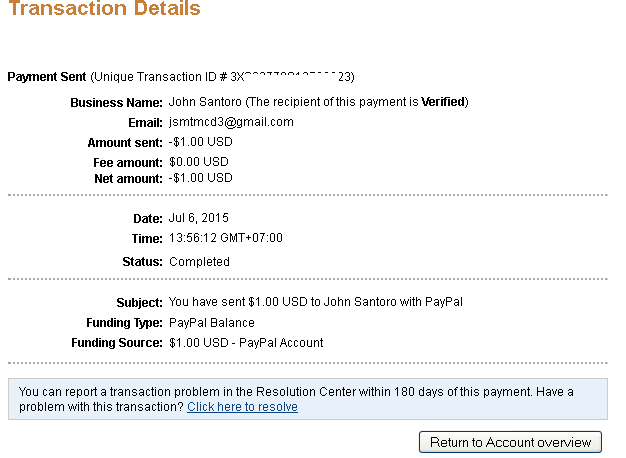Click the Amount sent value -$1.00 USD

[201, 143]
